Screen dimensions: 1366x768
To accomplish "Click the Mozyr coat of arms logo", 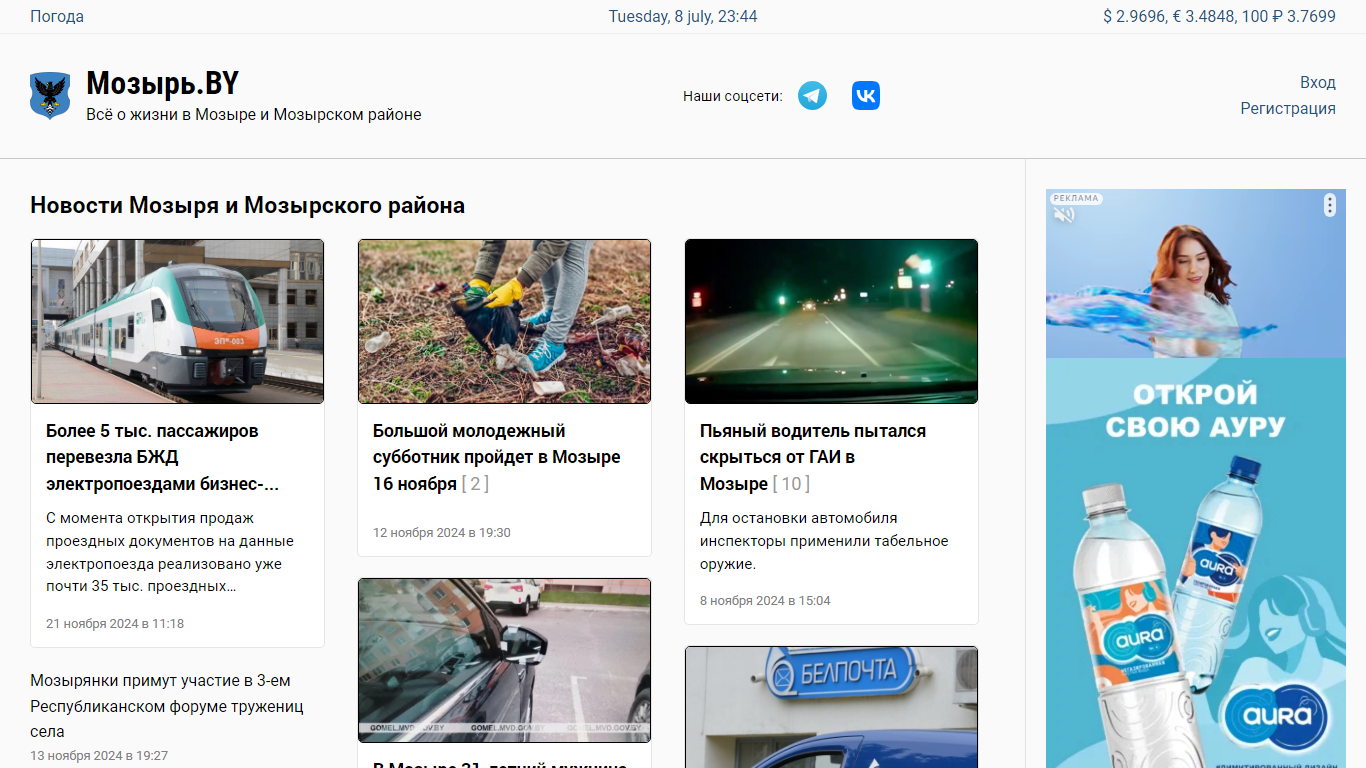I will click(x=50, y=96).
